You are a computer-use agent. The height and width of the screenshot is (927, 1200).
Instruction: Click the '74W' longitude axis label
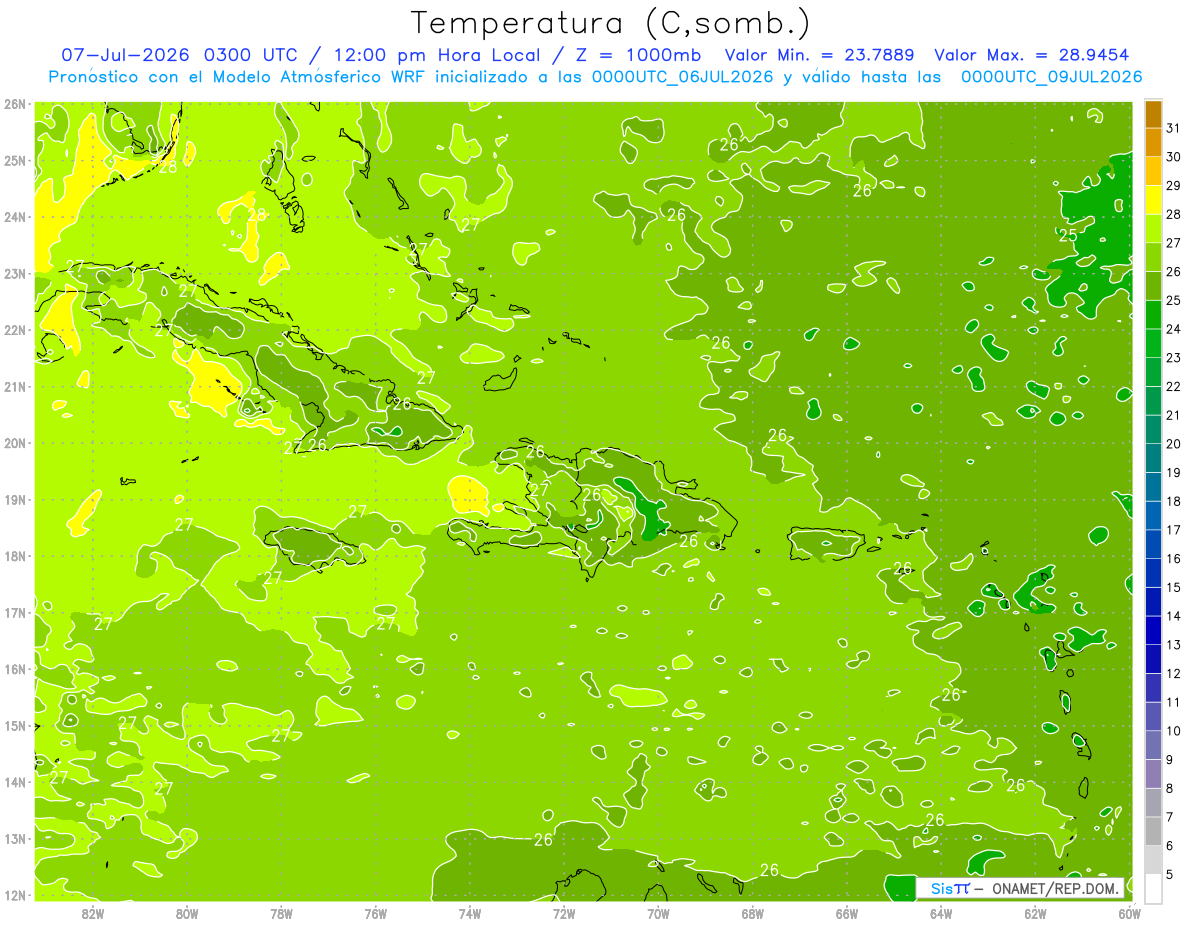(x=469, y=913)
